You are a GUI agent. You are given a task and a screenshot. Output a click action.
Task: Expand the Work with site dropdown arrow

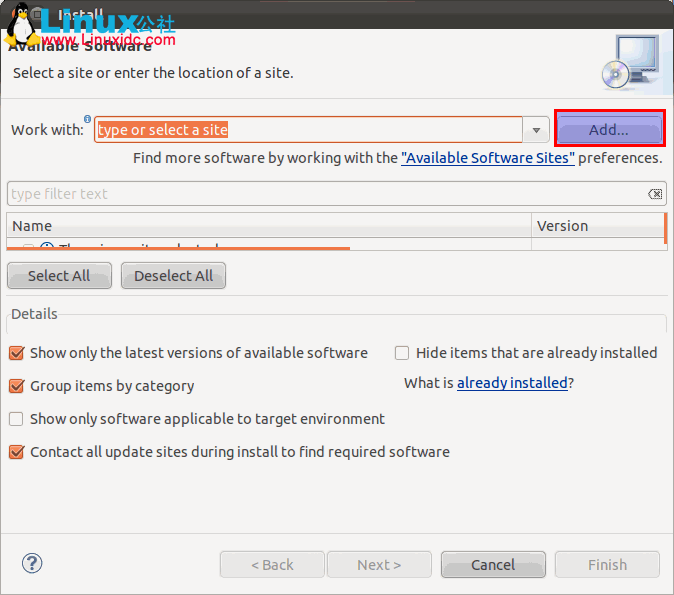pyautogui.click(x=536, y=130)
